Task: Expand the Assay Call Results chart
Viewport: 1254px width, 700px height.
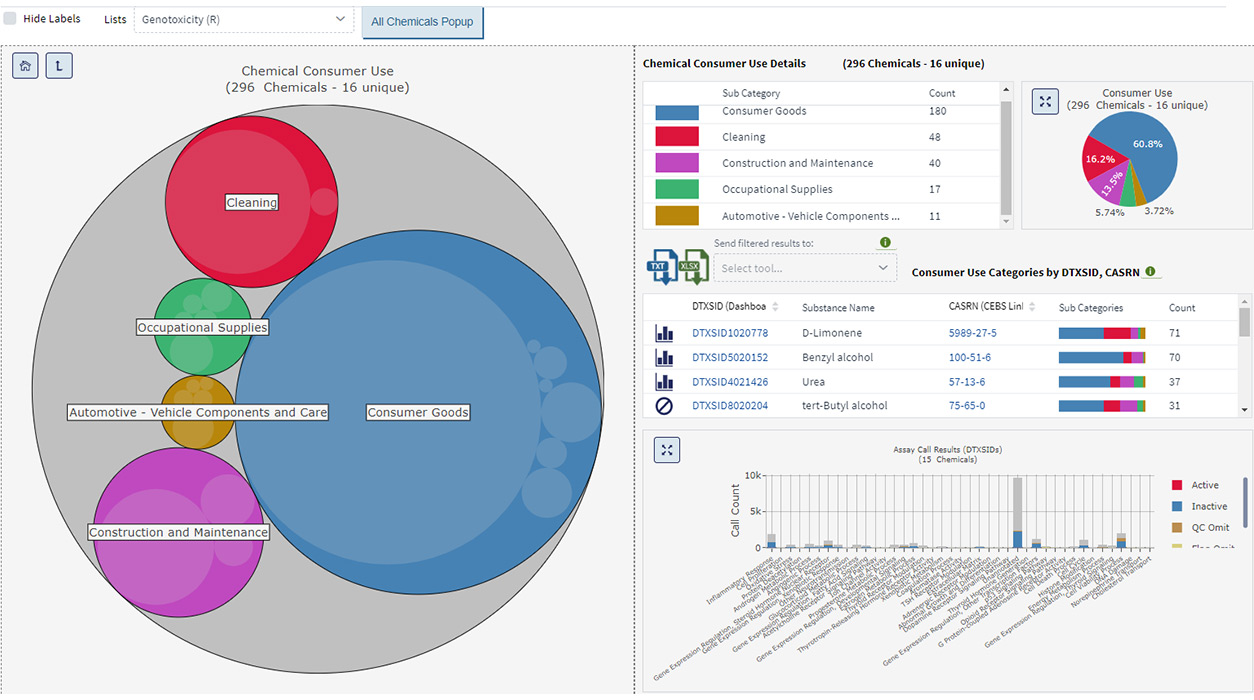Action: tap(667, 450)
